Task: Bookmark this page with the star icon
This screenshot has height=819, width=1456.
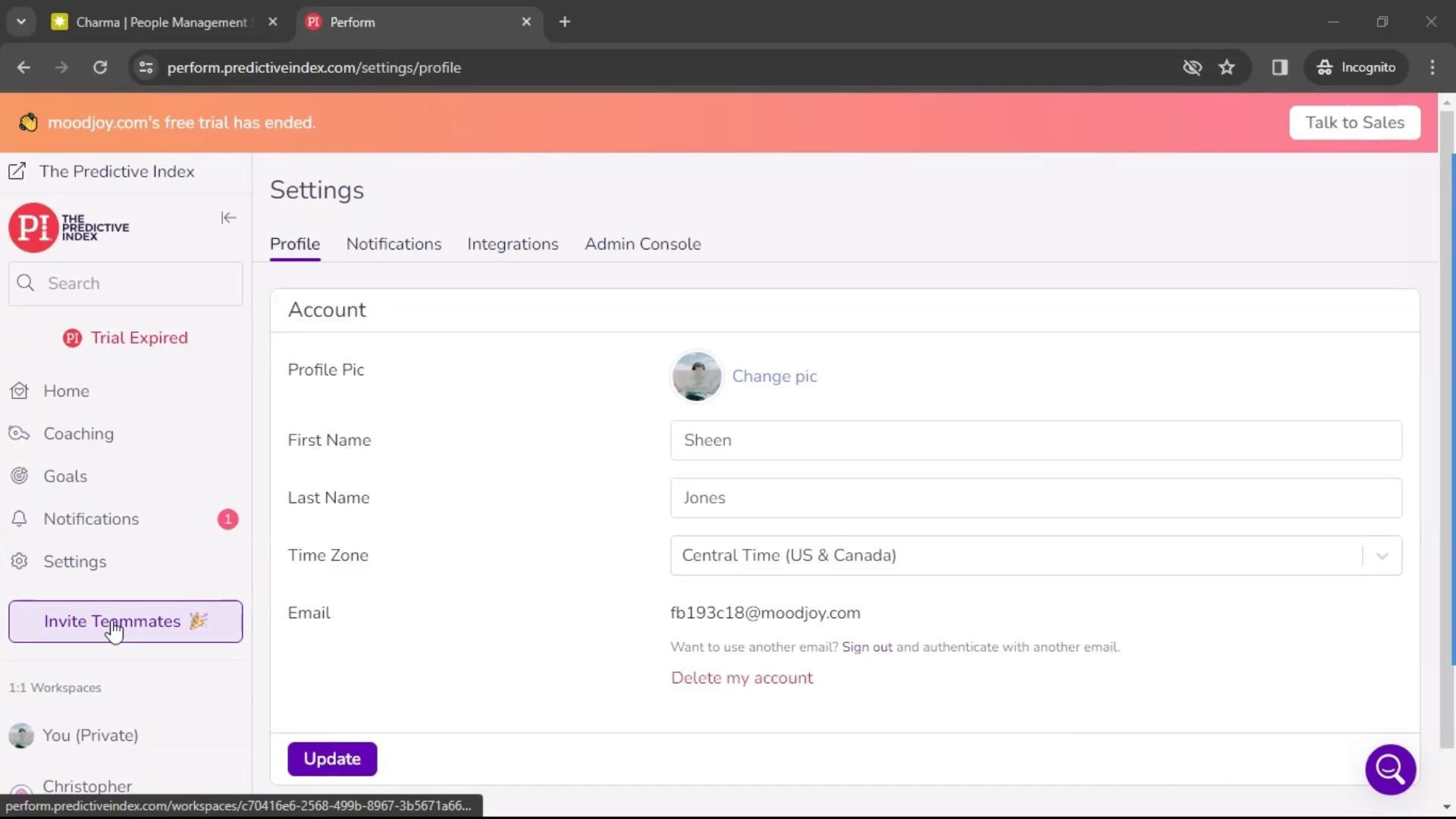Action: 1226,67
